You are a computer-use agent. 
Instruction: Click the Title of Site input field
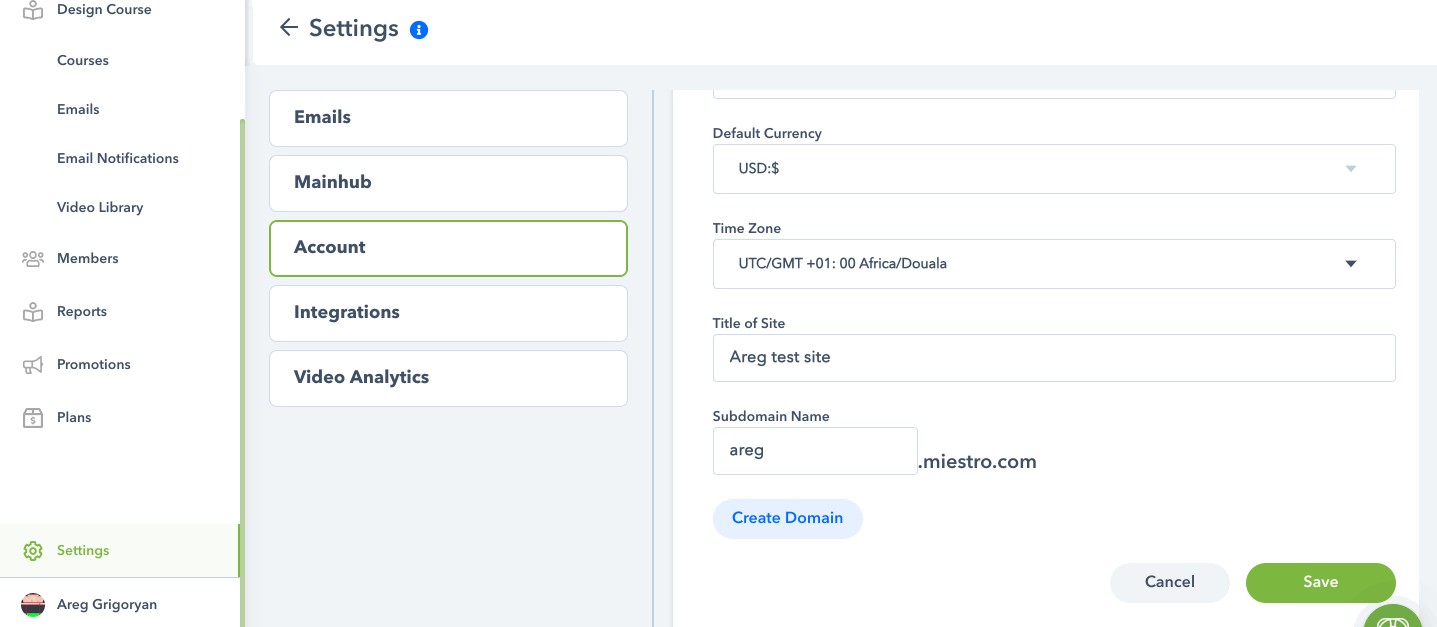coord(1054,358)
